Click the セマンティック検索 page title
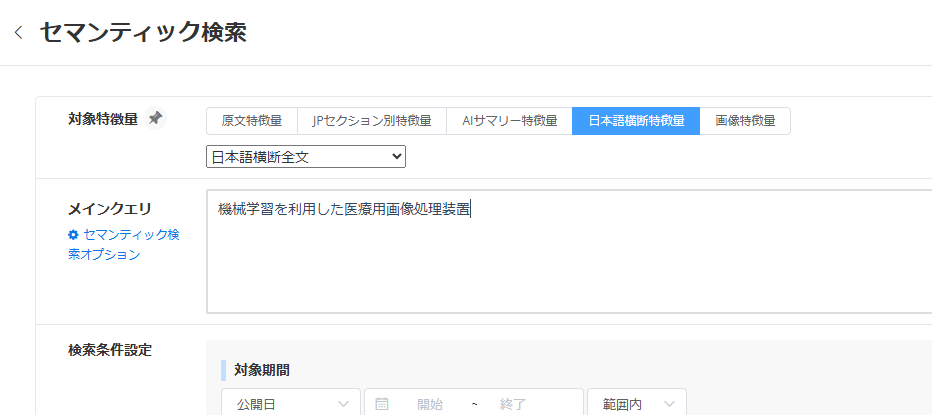The height and width of the screenshot is (415, 932). tap(143, 32)
